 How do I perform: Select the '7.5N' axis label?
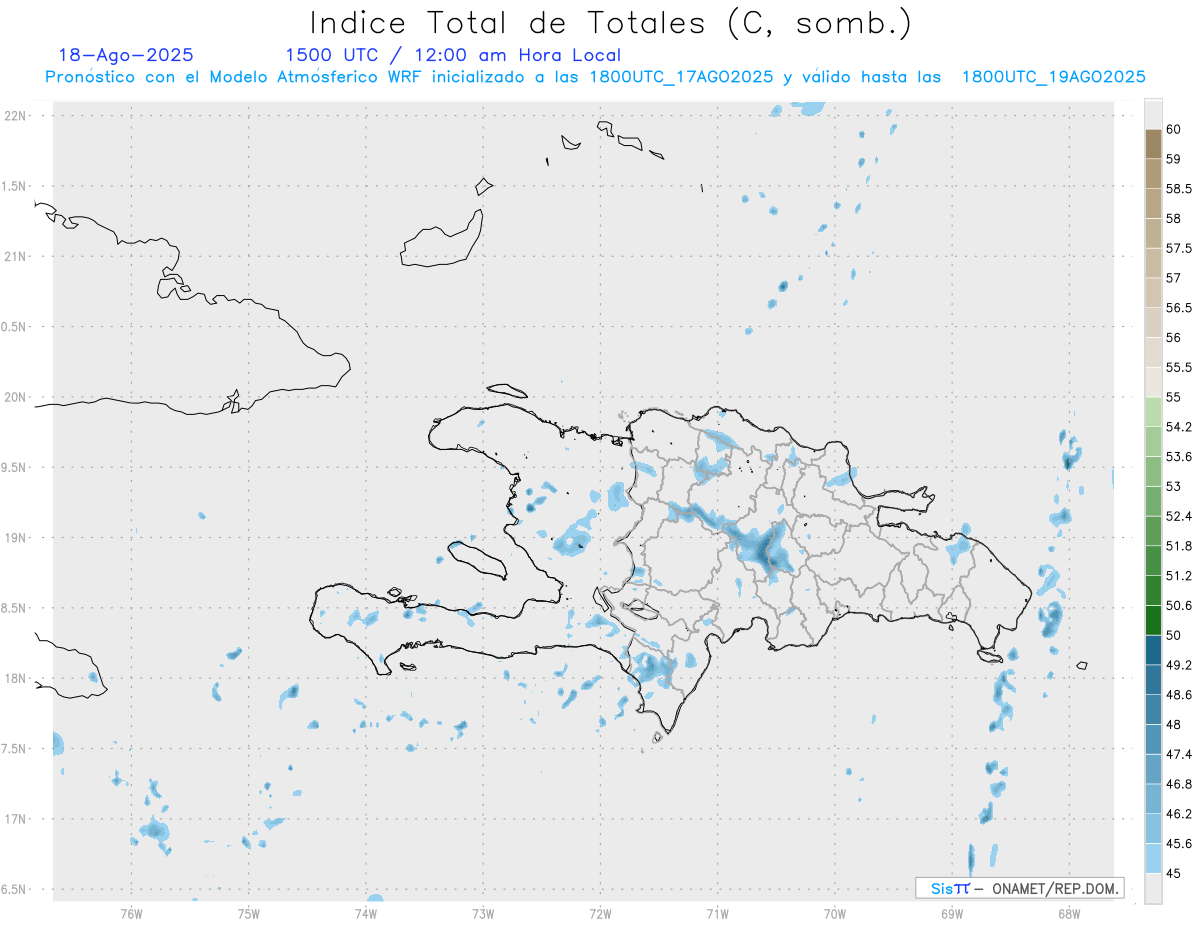(15, 749)
